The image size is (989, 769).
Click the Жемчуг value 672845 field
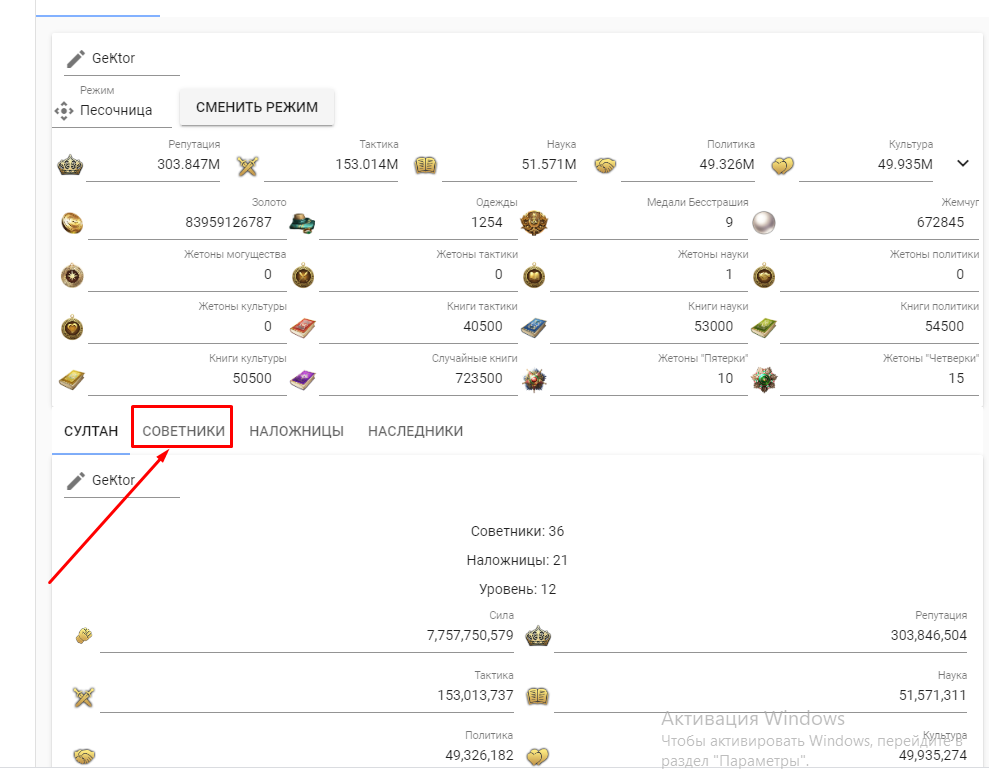coord(879,222)
